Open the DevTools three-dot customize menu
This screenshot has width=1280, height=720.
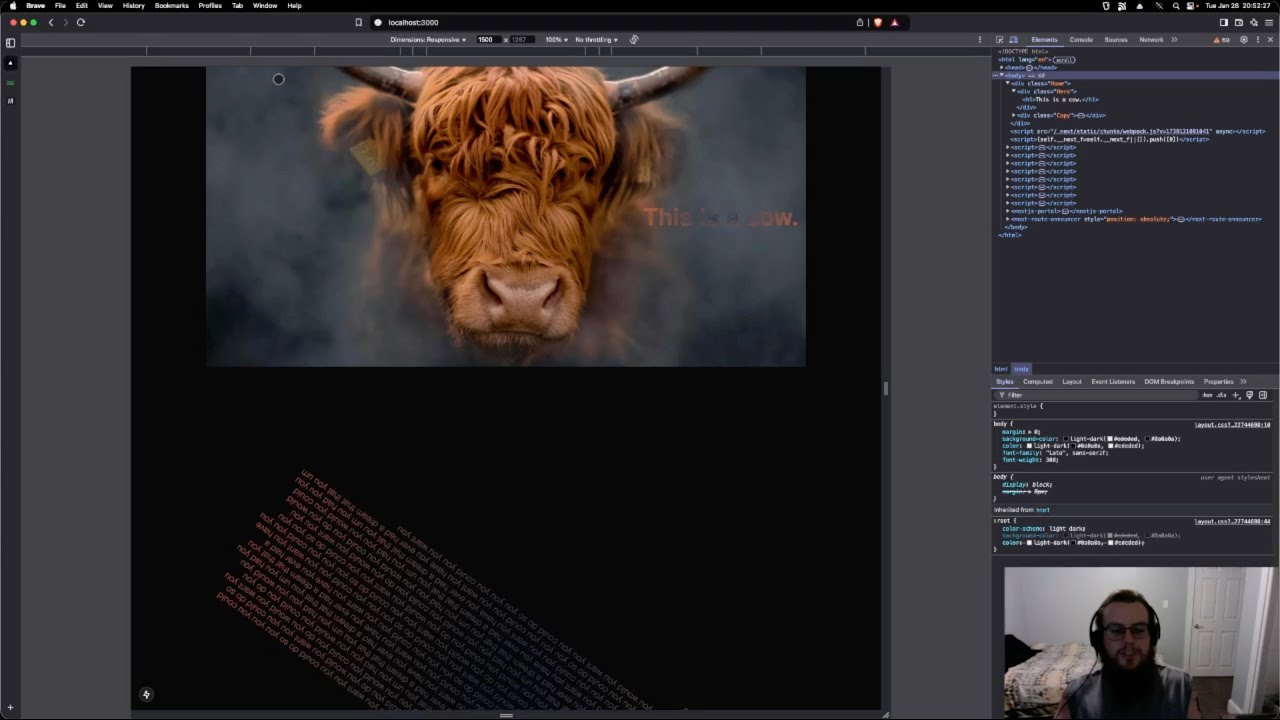coord(1257,39)
